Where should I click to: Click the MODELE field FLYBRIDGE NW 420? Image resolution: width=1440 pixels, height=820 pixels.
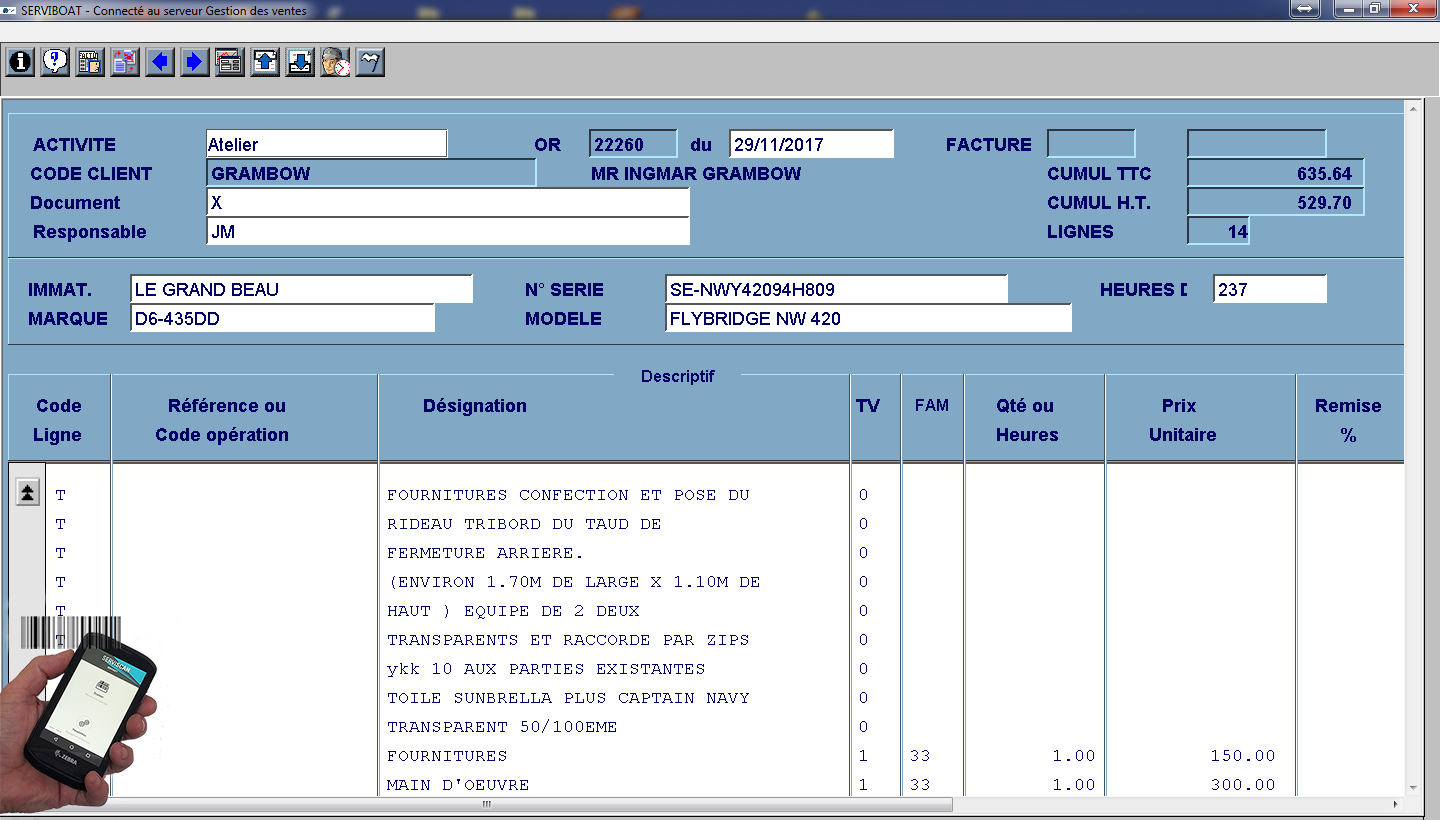coord(867,318)
